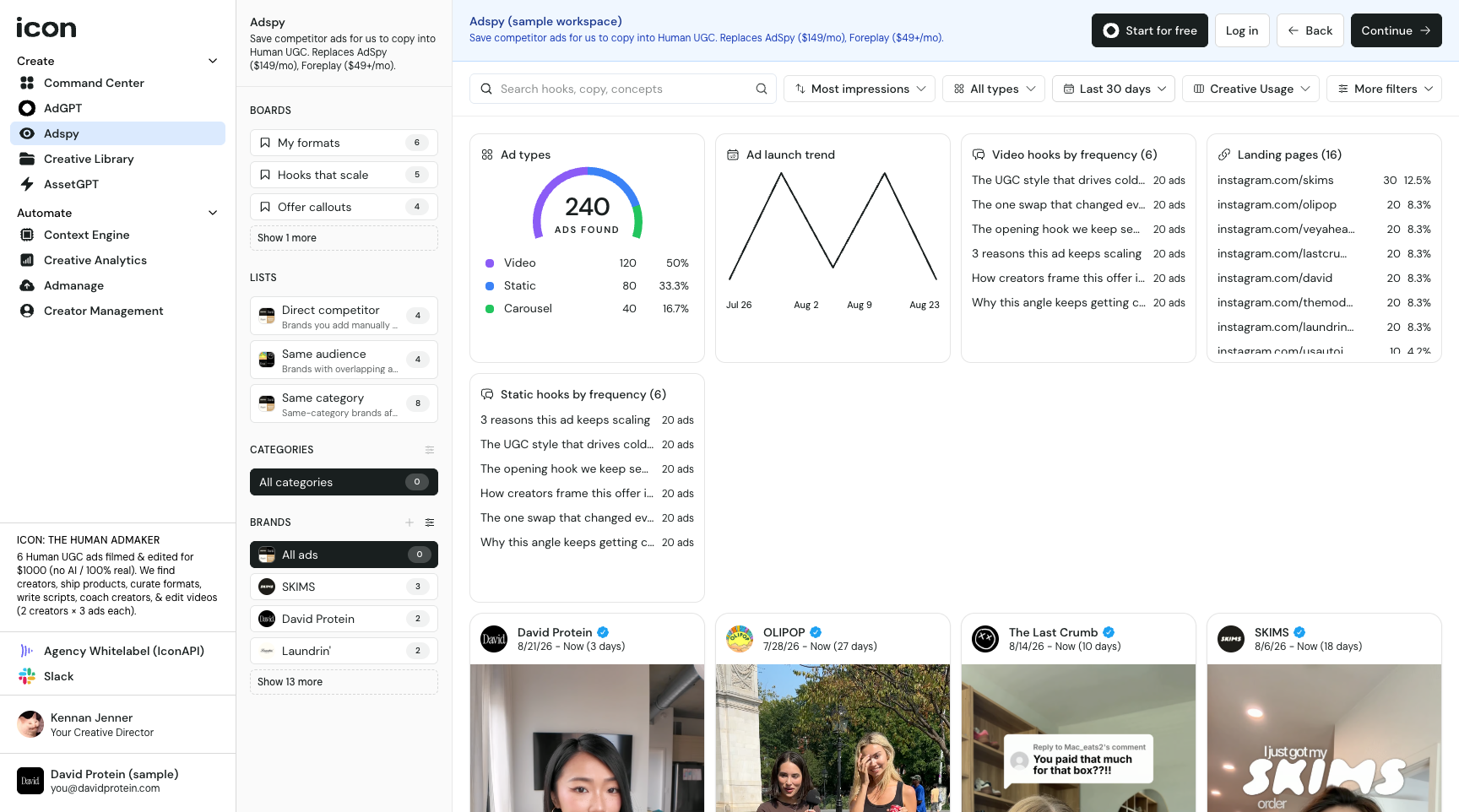Click the AdGPT circle icon
Screen dimensions: 1459x812
27,108
